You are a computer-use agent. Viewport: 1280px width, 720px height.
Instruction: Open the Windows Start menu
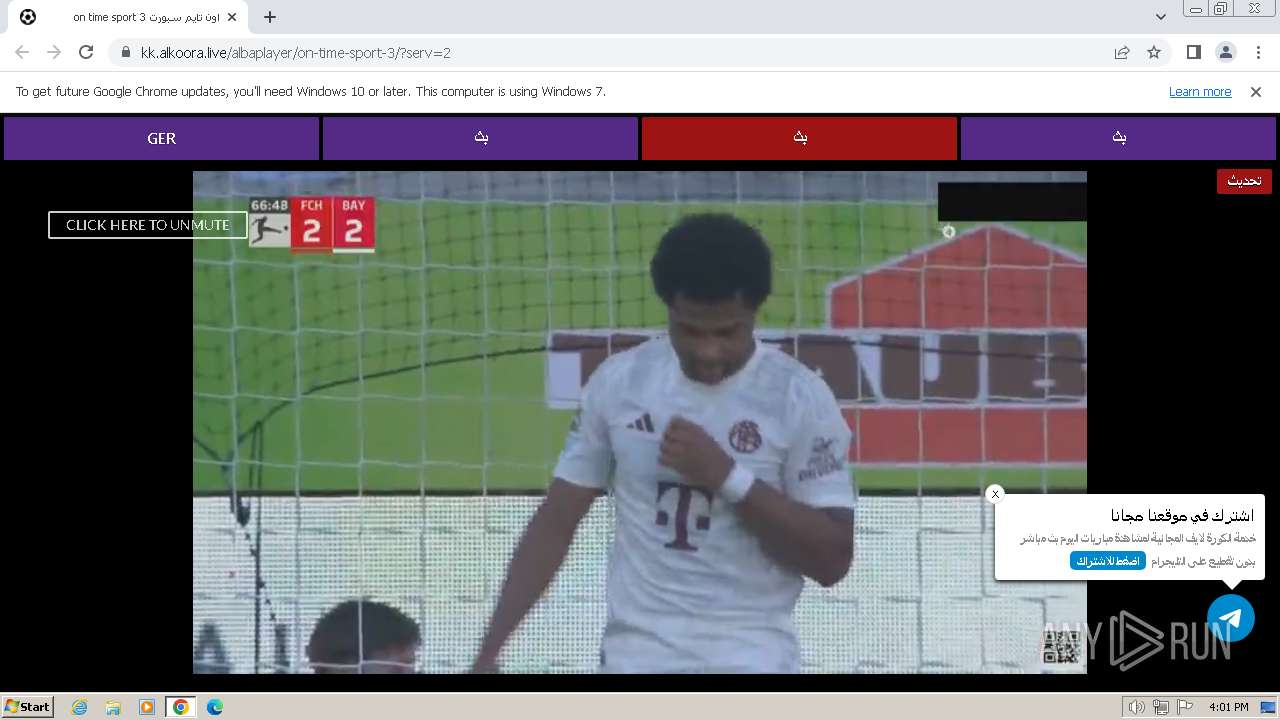[x=28, y=707]
